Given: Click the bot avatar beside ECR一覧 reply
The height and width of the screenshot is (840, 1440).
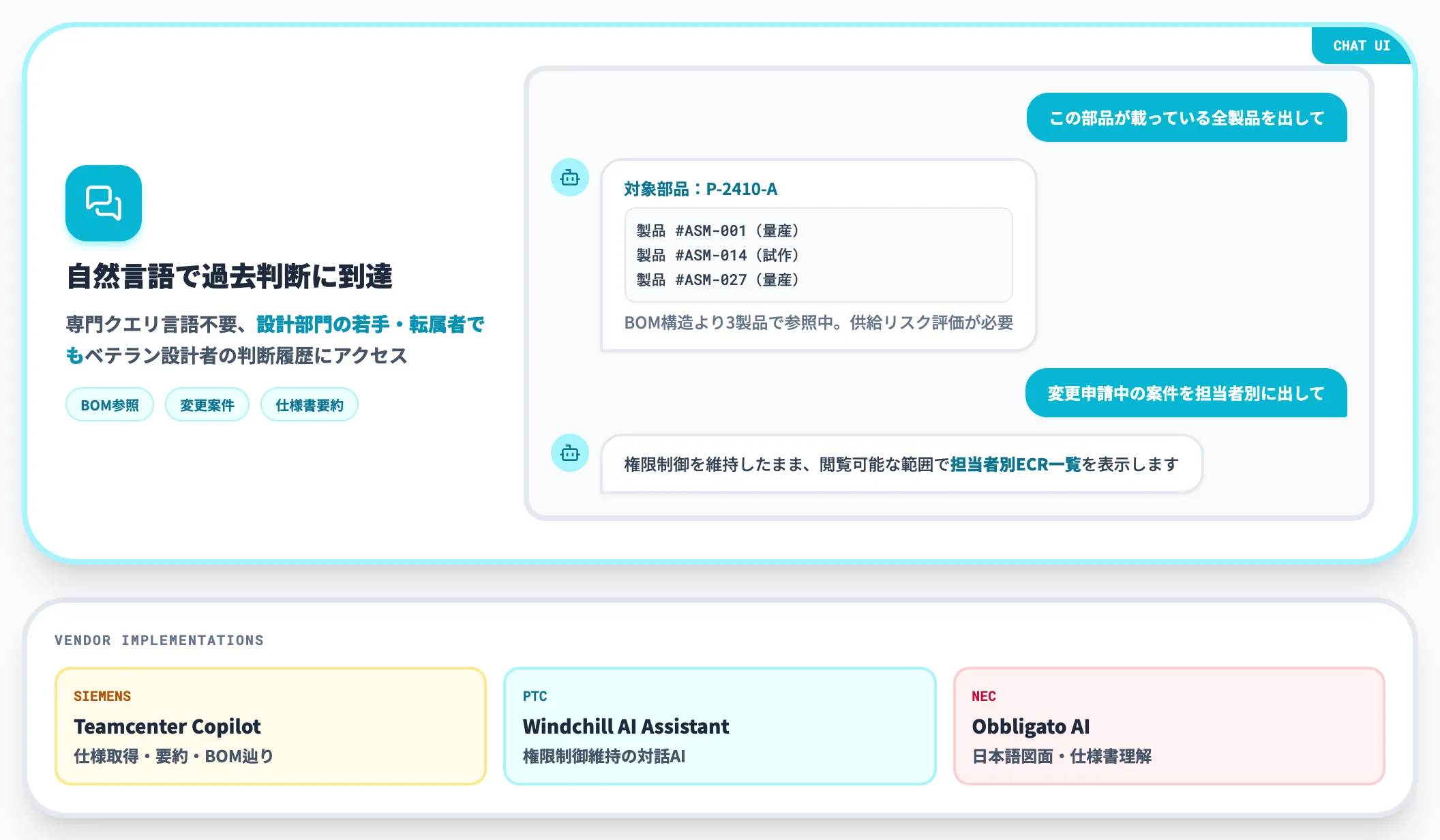Looking at the screenshot, I should coord(570,453).
